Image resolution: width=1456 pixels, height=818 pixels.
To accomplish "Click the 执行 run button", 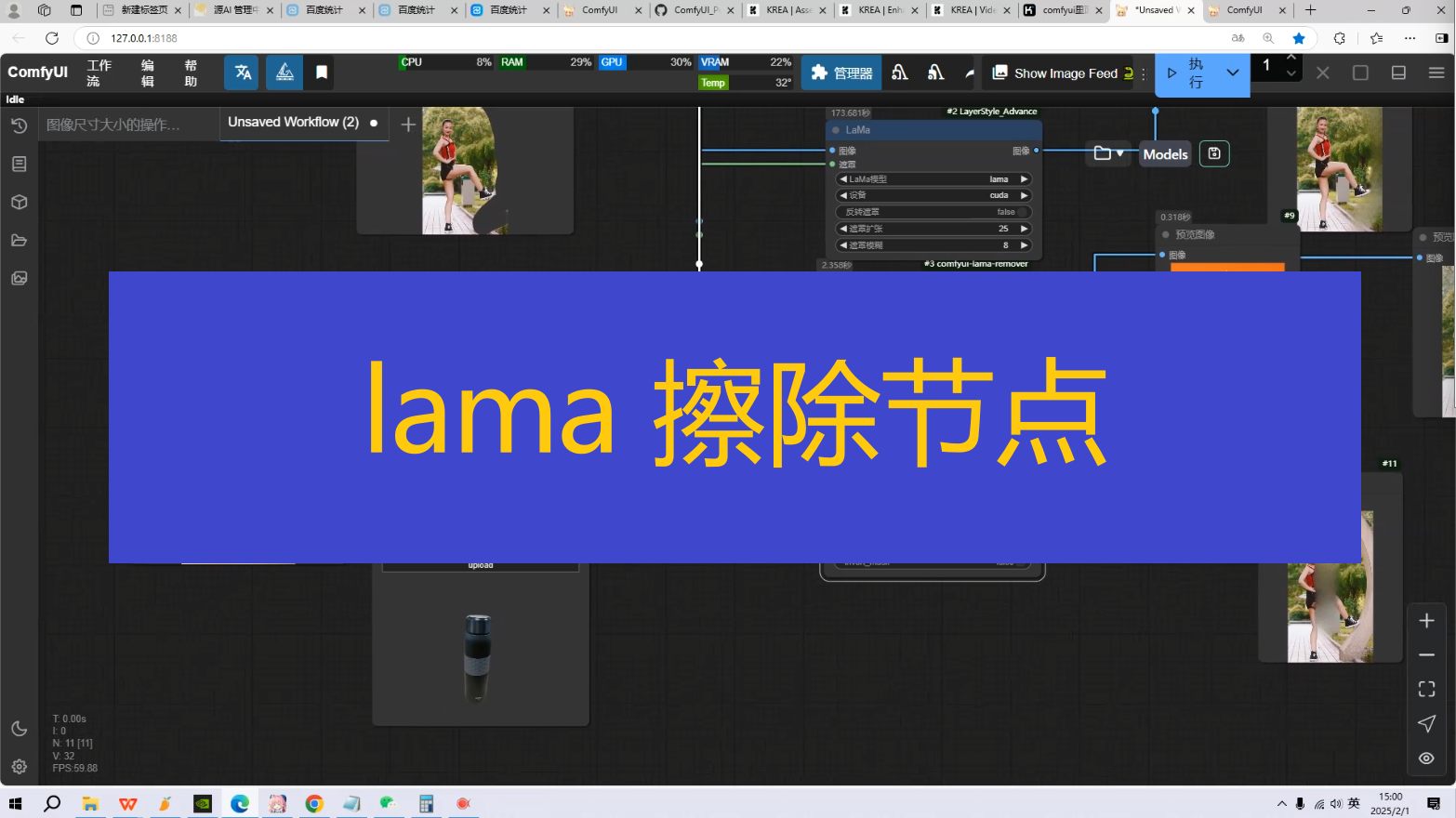I will (1185, 73).
